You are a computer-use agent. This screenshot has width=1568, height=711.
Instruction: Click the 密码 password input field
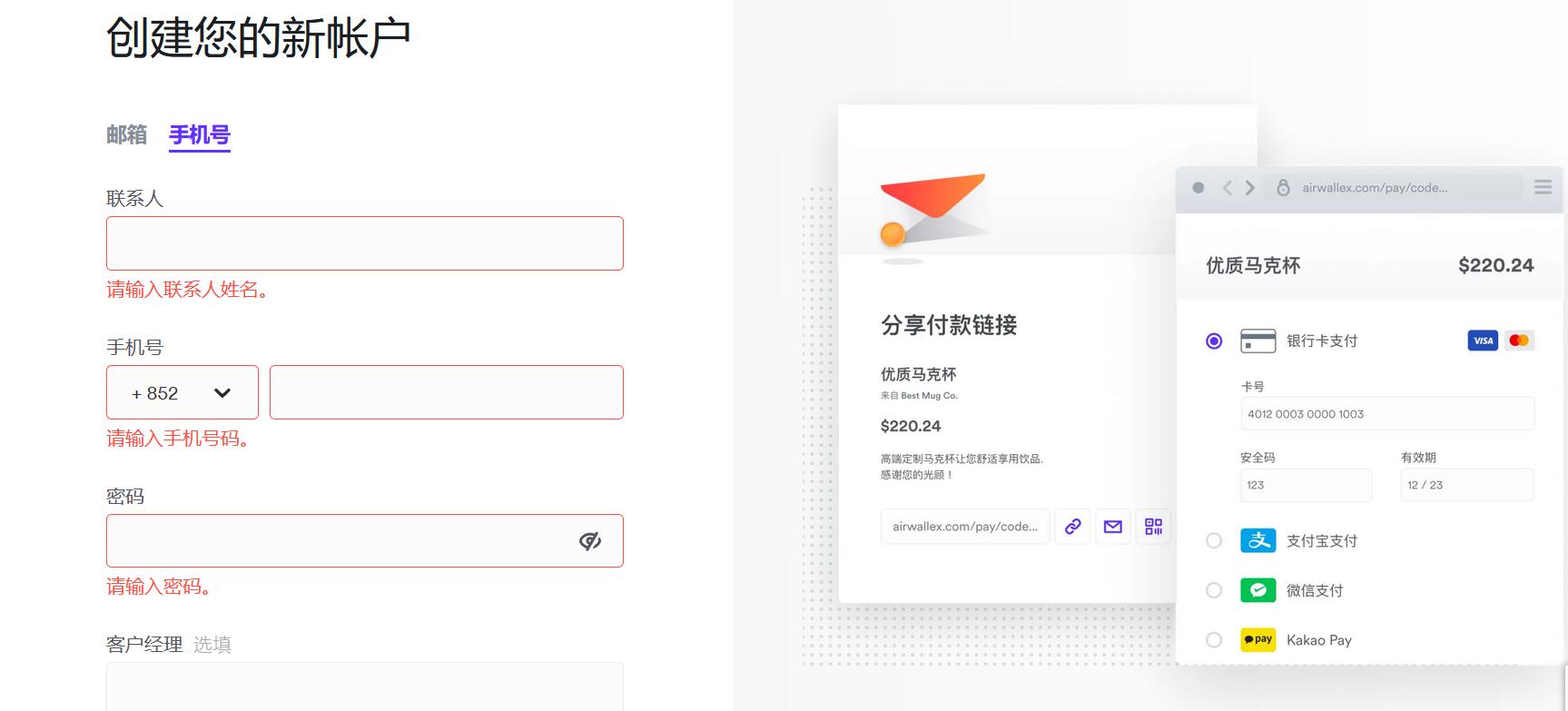(365, 541)
